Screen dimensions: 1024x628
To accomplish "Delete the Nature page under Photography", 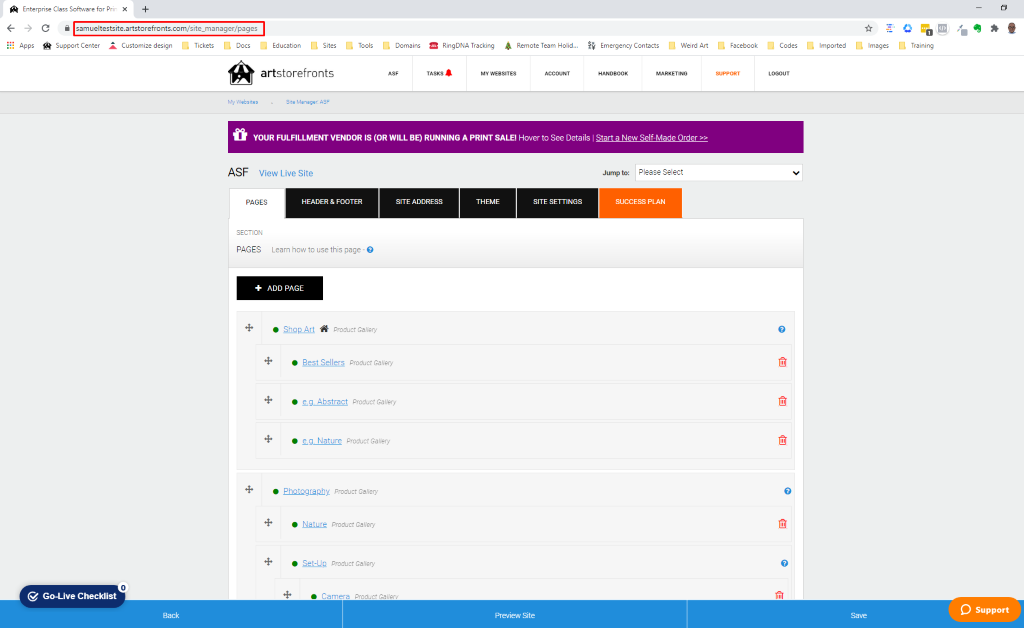I will 782,524.
